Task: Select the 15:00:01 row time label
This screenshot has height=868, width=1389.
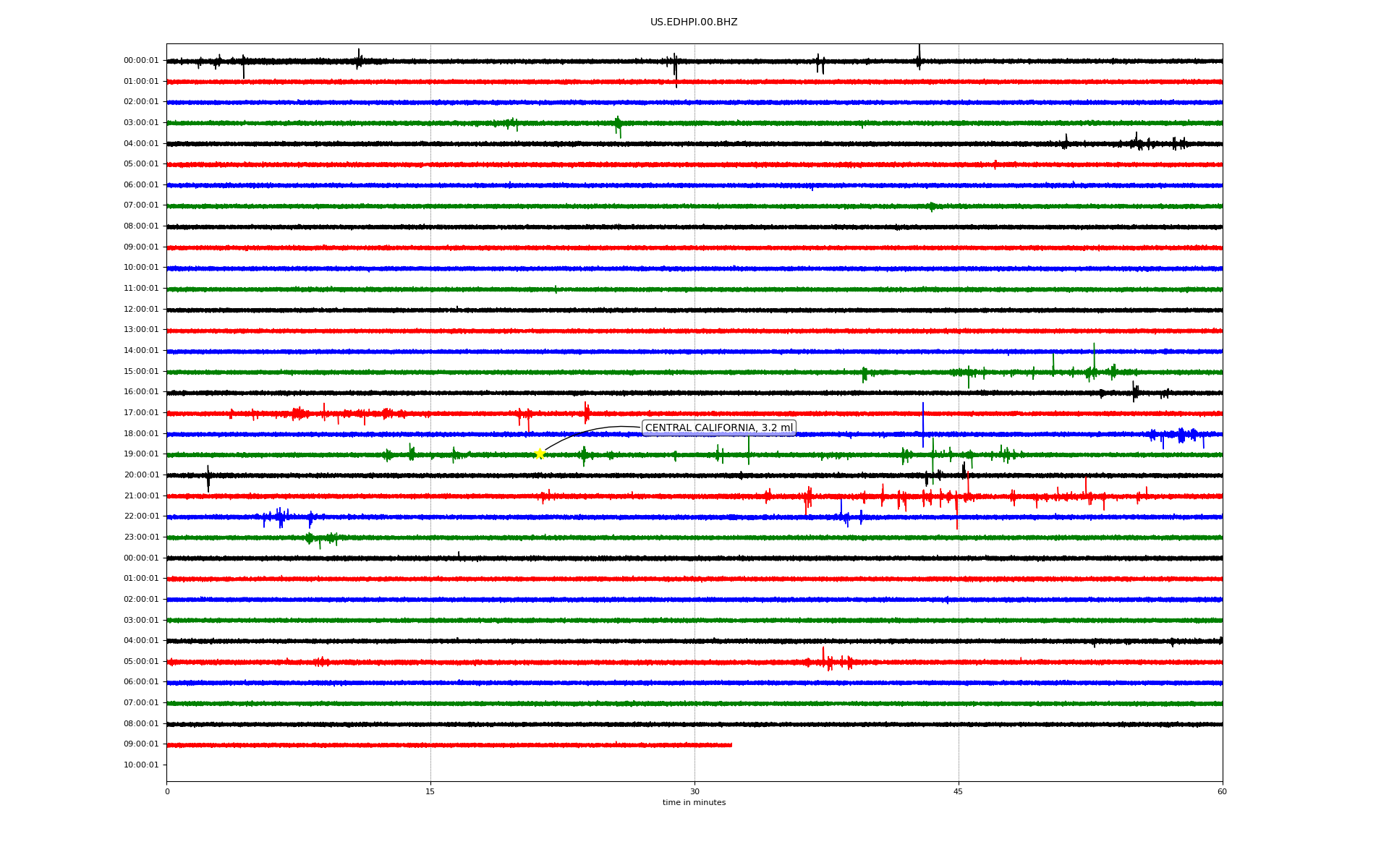Action: click(141, 372)
